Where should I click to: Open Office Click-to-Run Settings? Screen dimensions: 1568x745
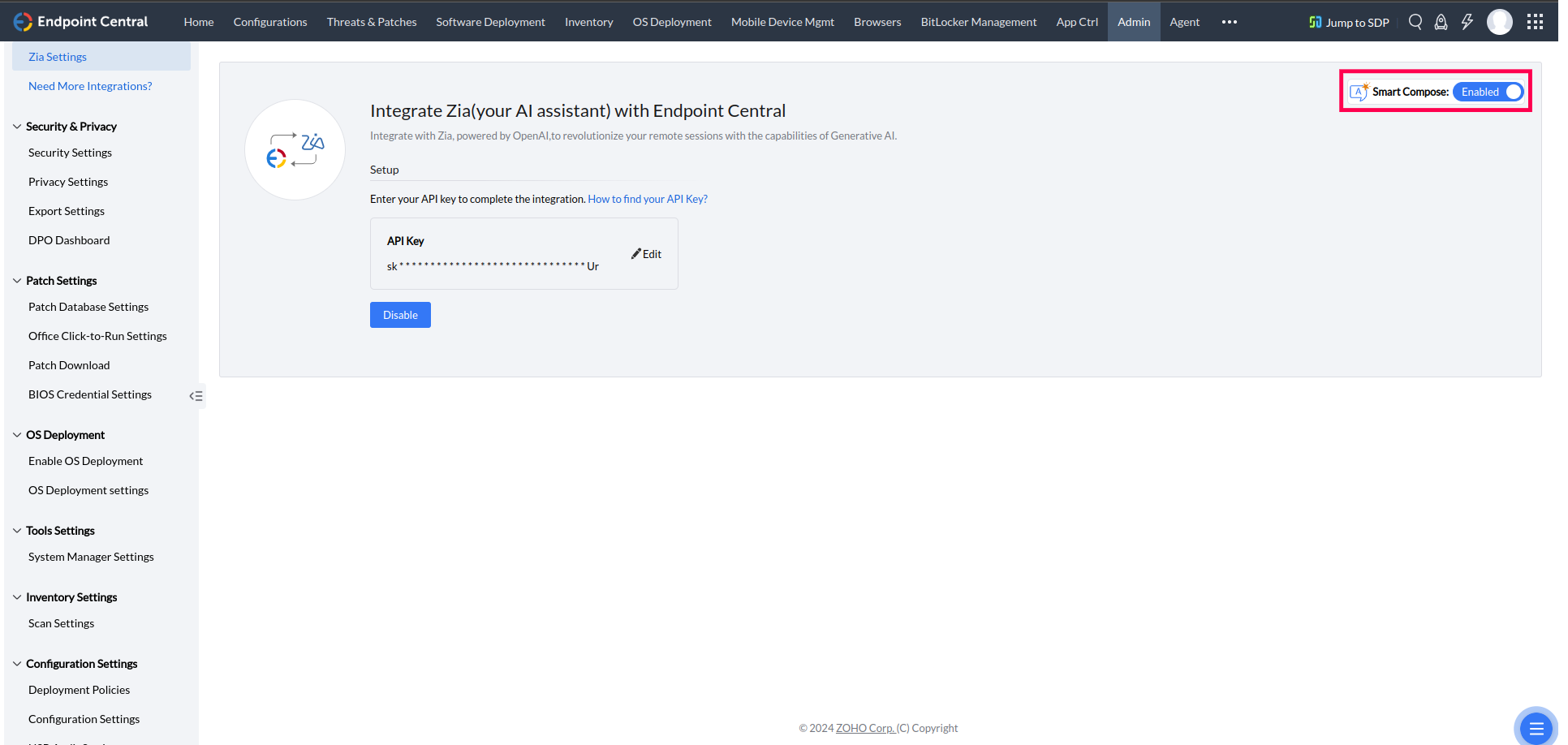click(97, 336)
